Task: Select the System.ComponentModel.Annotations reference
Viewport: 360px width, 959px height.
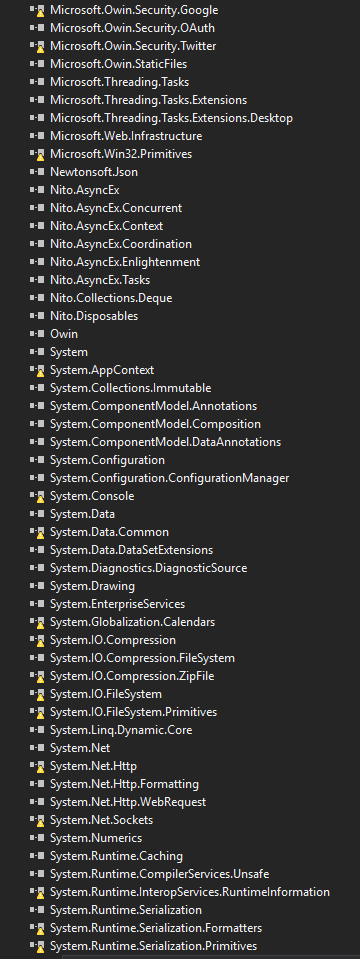Action: (x=153, y=406)
